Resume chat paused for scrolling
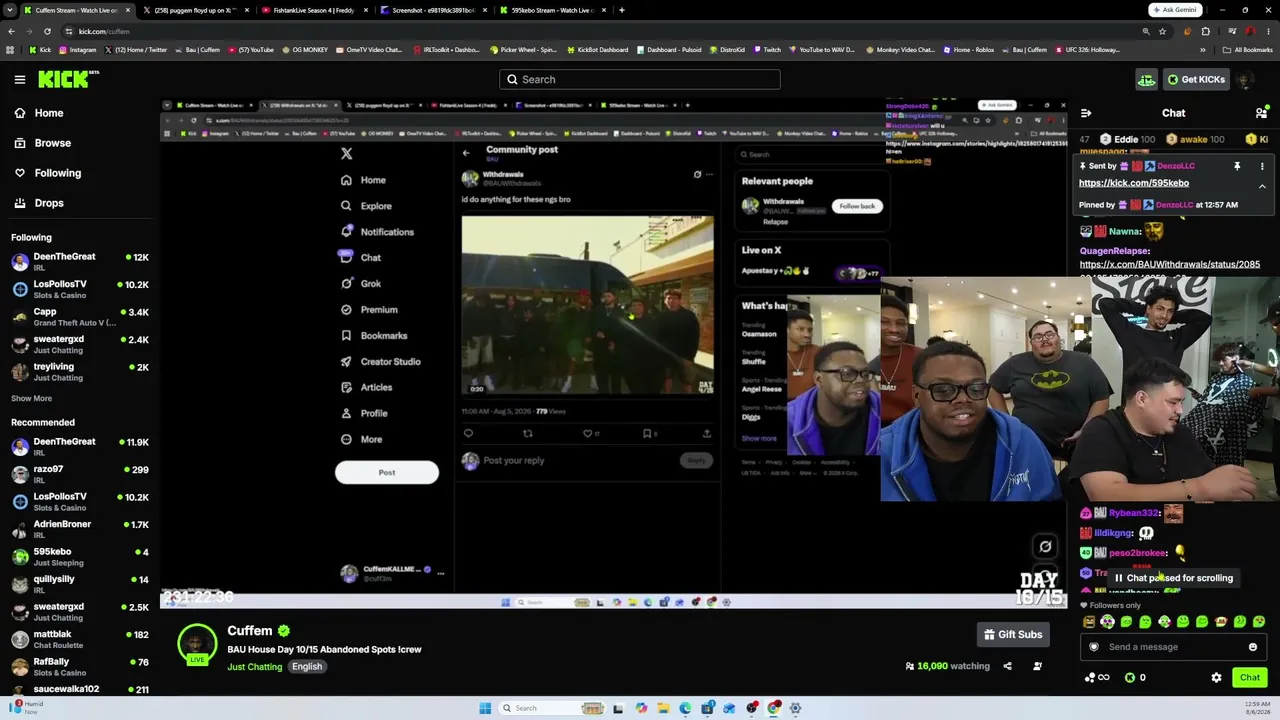Viewport: 1280px width, 720px height. click(1173, 578)
